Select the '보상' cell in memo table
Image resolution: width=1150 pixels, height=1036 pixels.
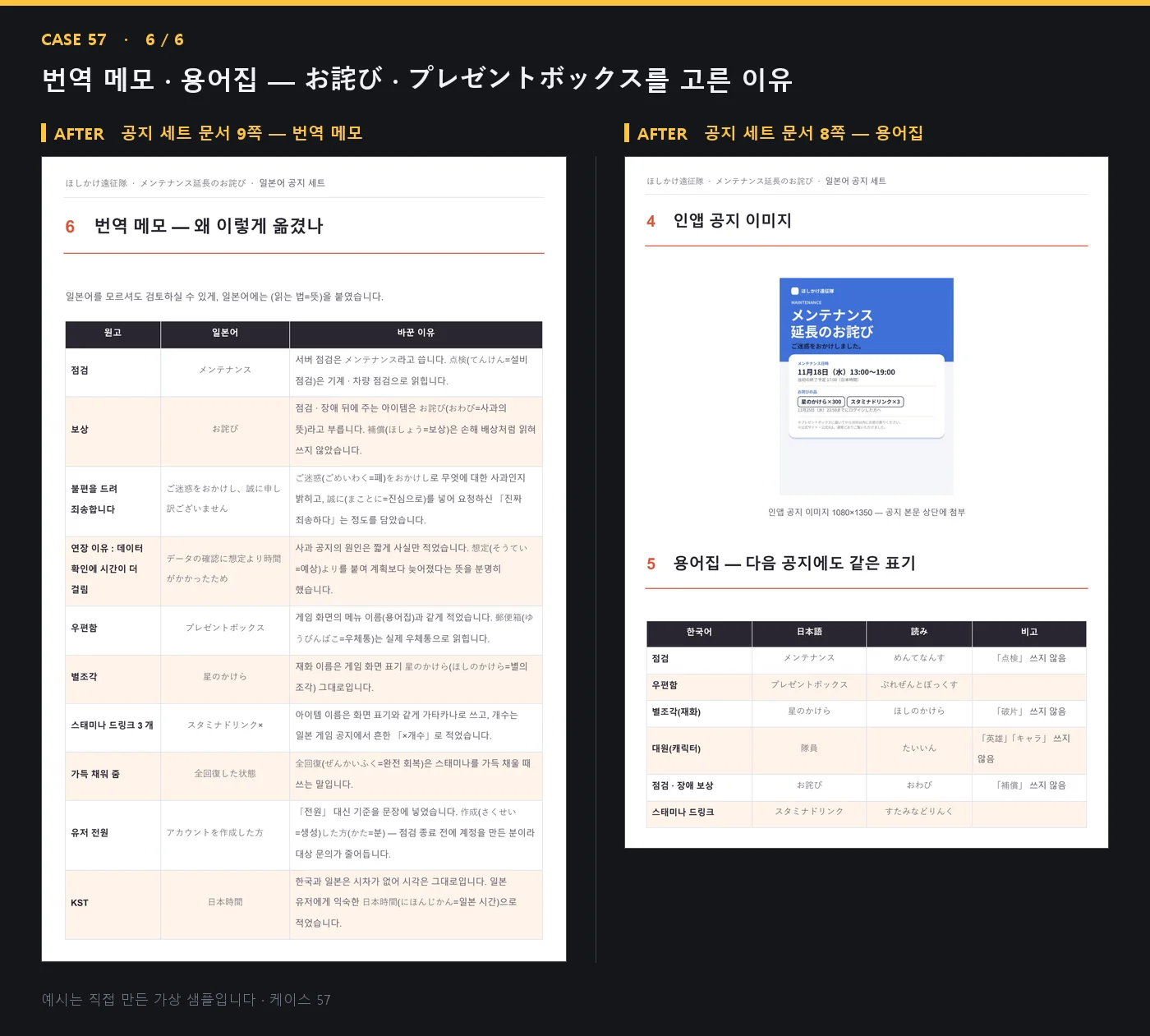click(x=113, y=430)
